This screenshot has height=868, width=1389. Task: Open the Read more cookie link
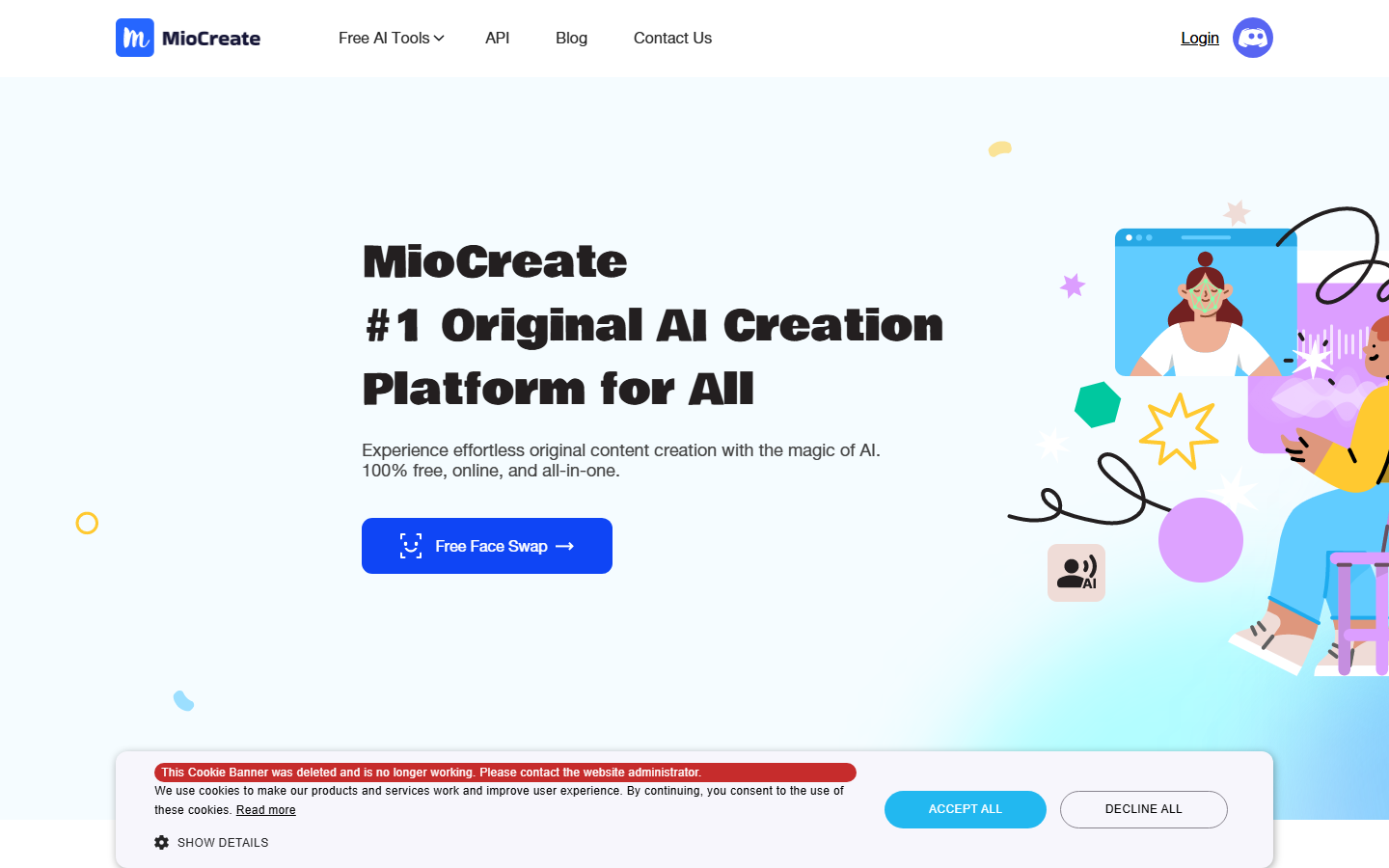(266, 810)
